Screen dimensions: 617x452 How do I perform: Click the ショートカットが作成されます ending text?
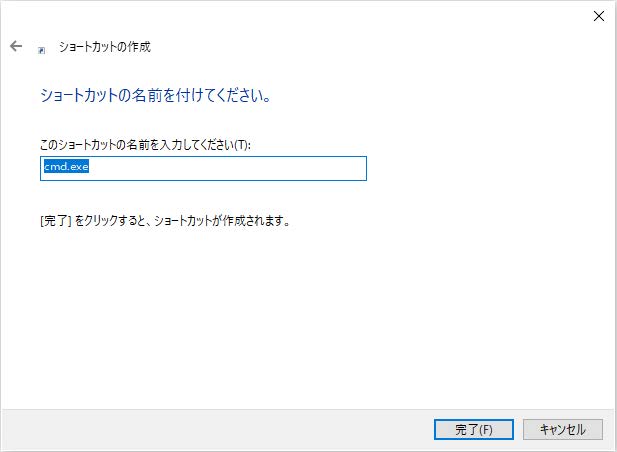[x=222, y=221]
